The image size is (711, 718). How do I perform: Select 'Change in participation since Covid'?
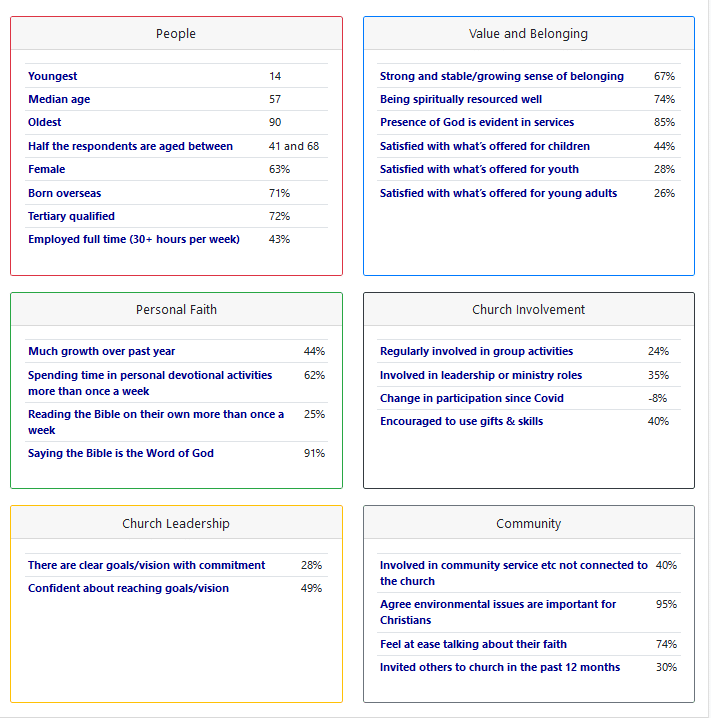[472, 398]
